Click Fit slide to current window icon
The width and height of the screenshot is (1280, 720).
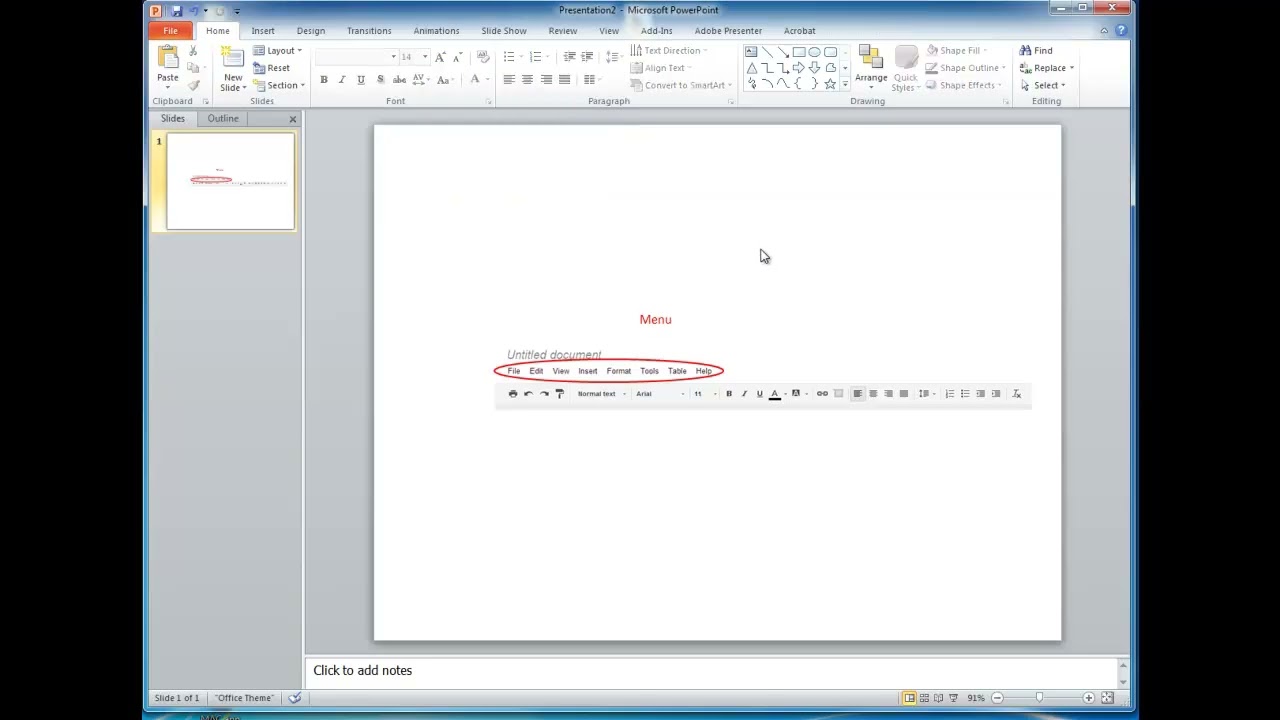tap(1107, 698)
